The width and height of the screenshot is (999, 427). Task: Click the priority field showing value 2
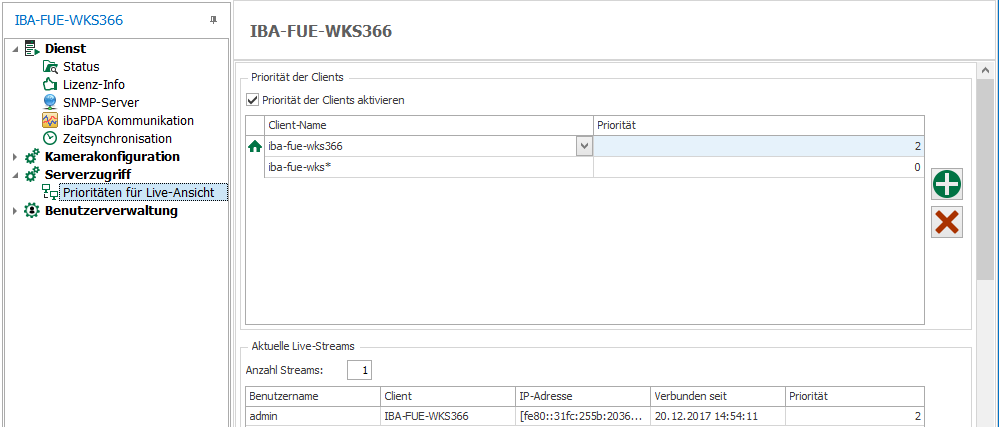tap(758, 146)
